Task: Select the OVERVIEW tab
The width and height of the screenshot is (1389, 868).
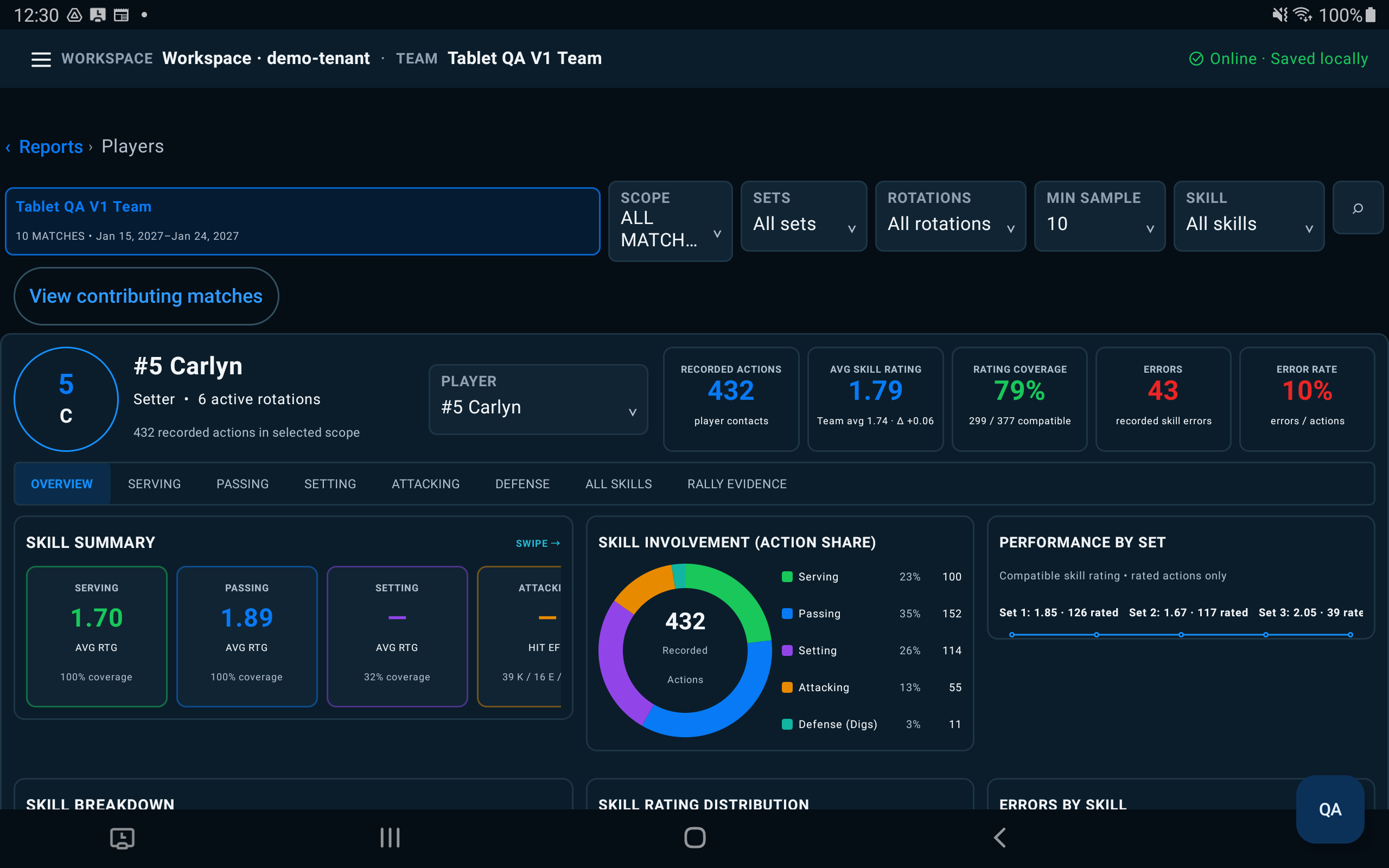Action: pos(62,484)
